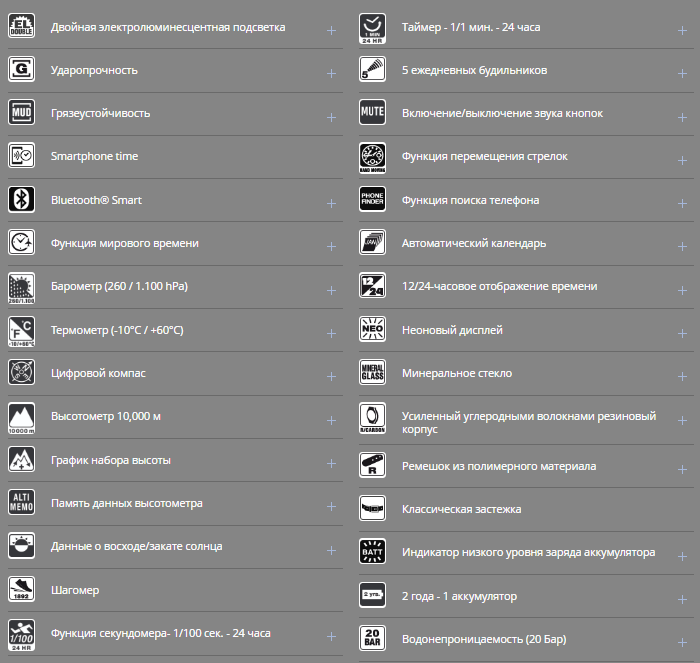Click the 5 ежедневных будильников label

point(474,70)
